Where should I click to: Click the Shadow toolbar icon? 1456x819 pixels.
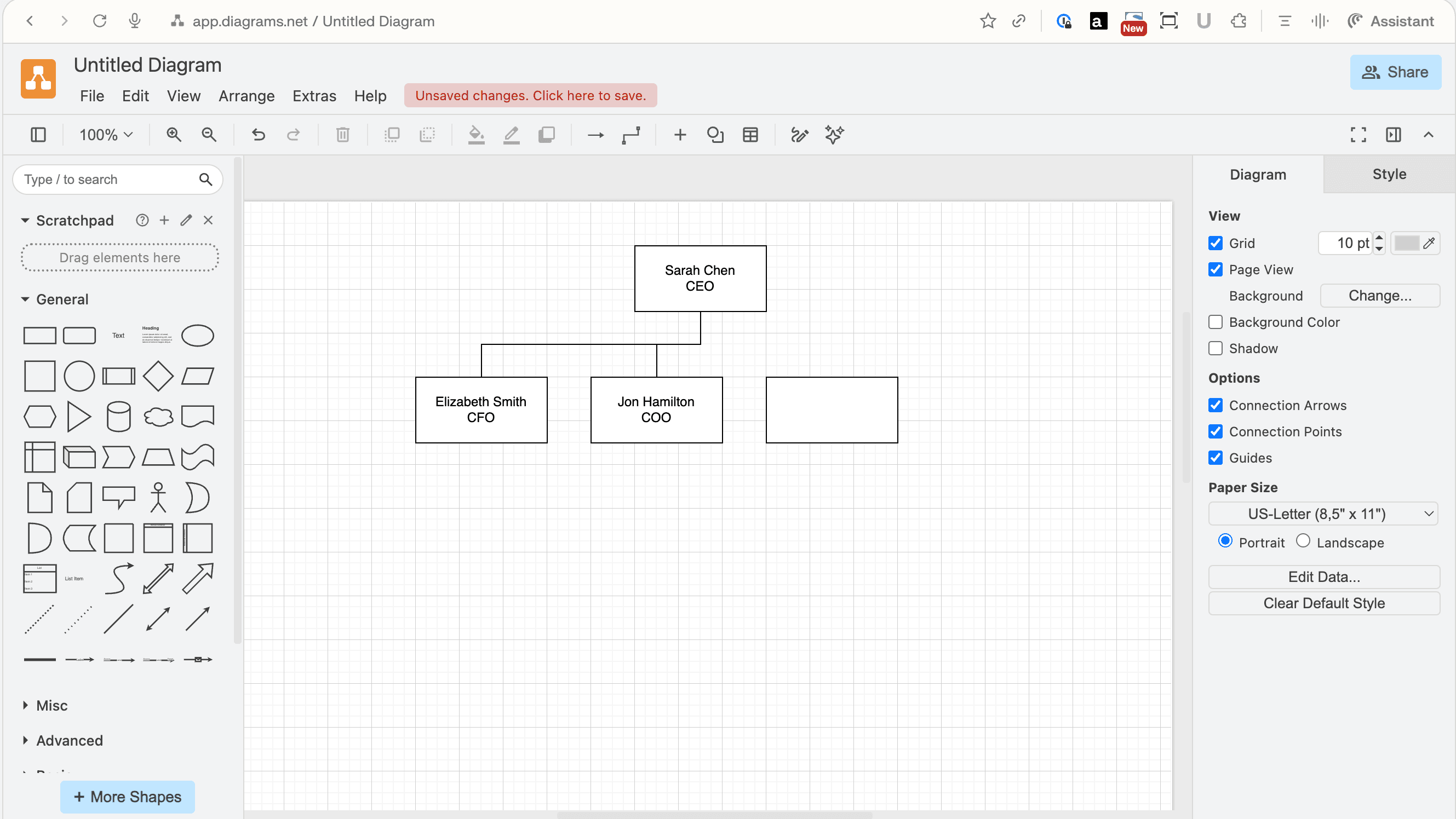coord(547,135)
